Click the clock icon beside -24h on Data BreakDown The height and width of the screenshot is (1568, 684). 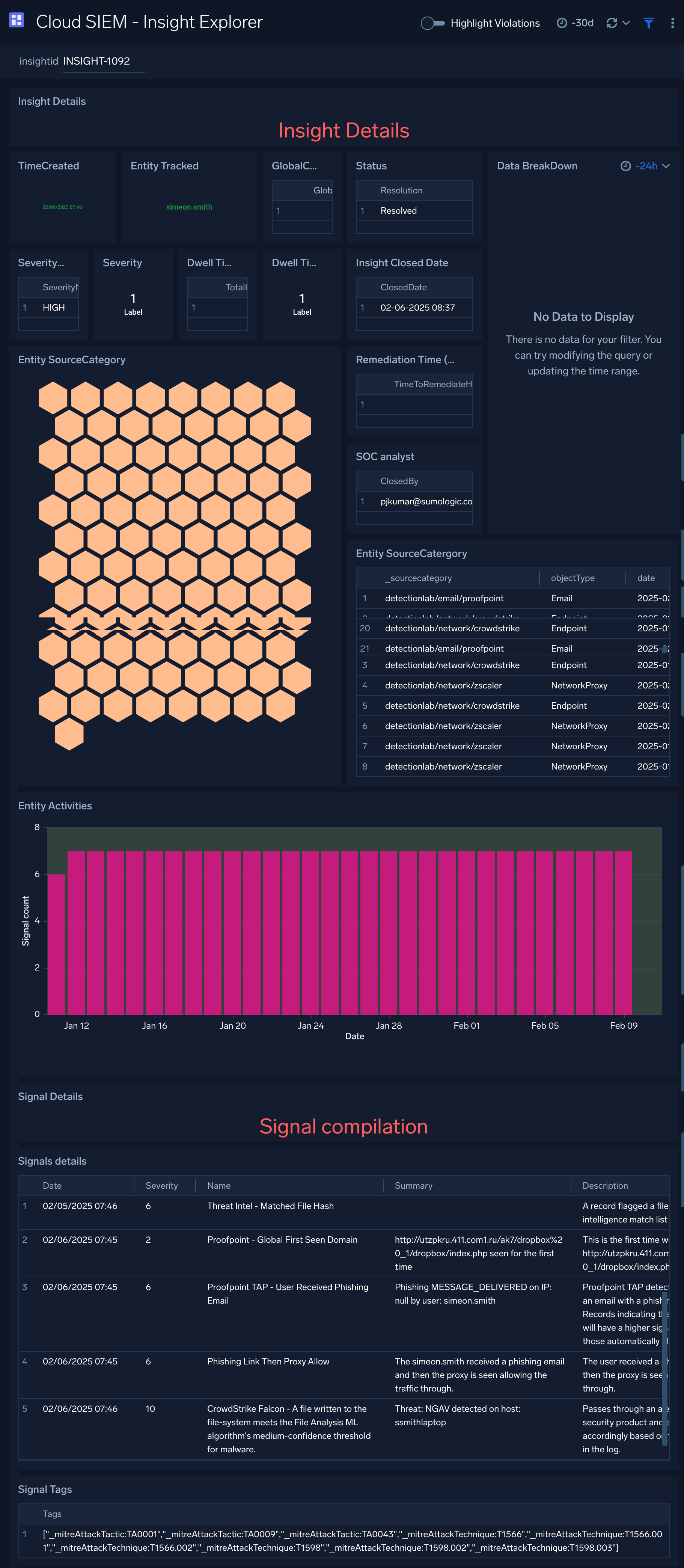625,166
